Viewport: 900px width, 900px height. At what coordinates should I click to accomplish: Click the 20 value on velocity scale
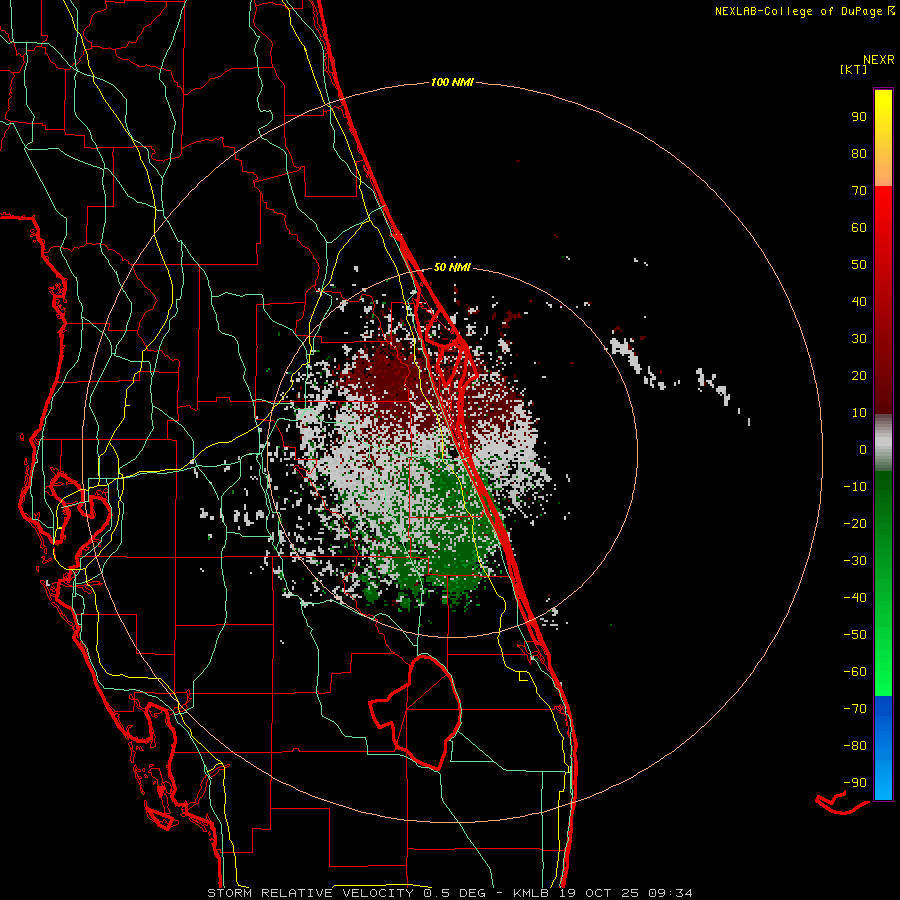859,375
